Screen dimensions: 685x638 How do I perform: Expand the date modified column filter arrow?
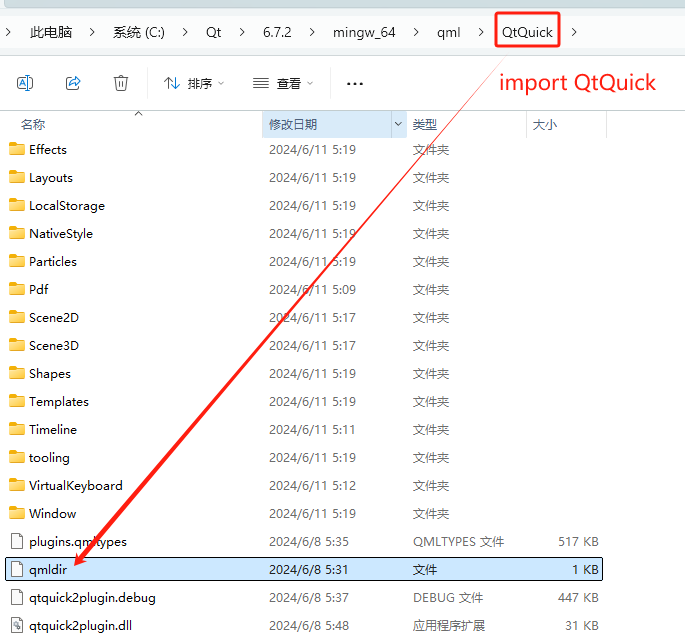pos(398,124)
